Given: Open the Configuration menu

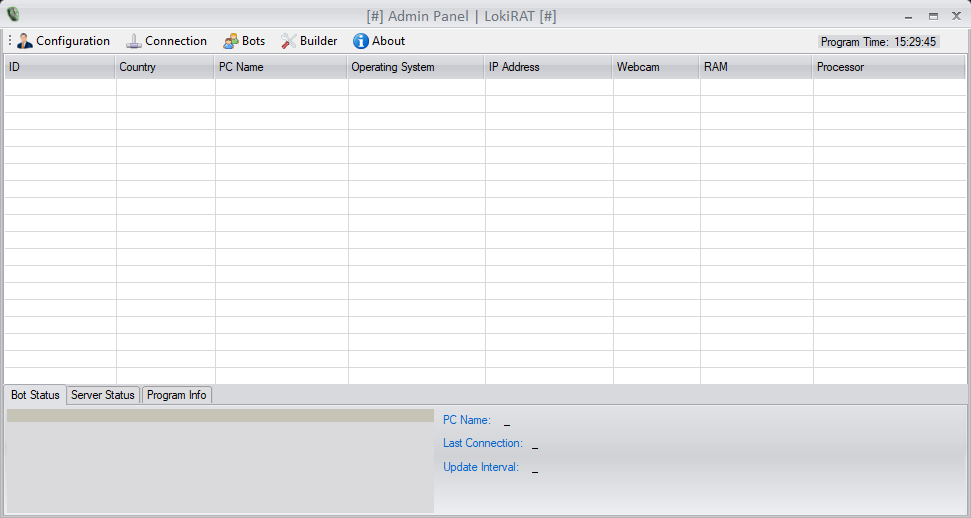Looking at the screenshot, I should pos(63,41).
